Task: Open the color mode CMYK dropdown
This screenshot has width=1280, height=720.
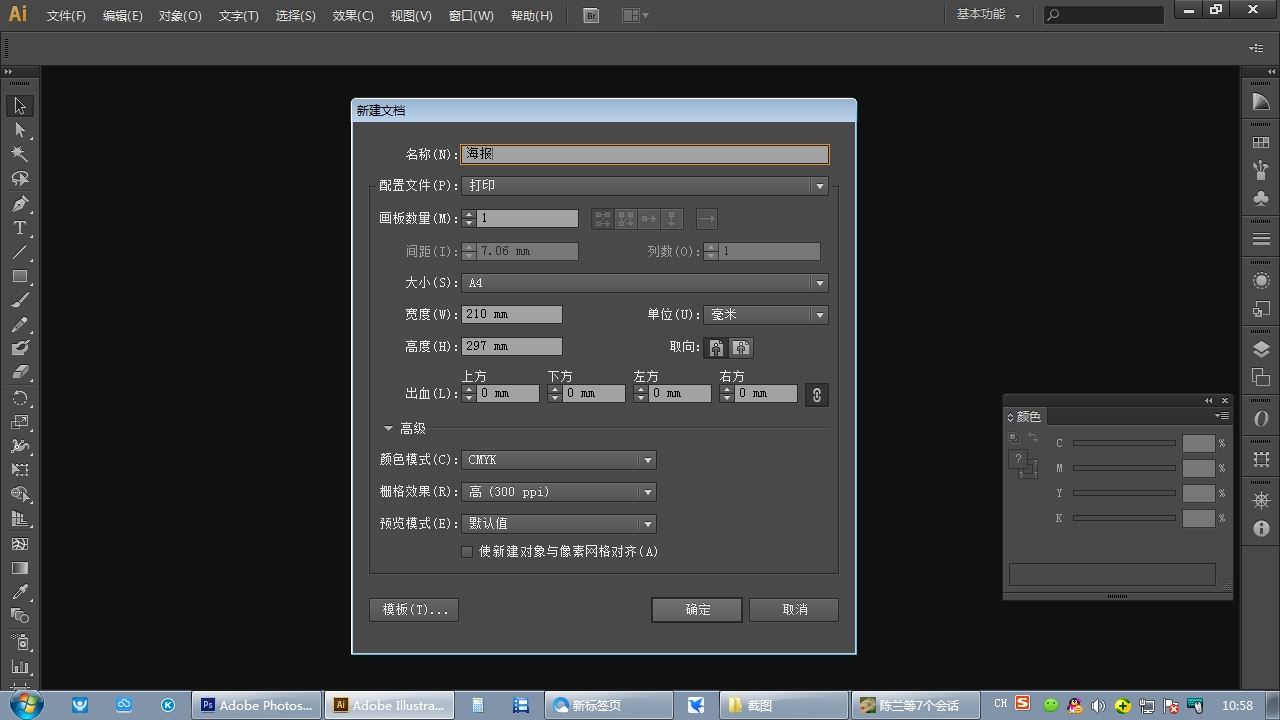Action: click(559, 460)
